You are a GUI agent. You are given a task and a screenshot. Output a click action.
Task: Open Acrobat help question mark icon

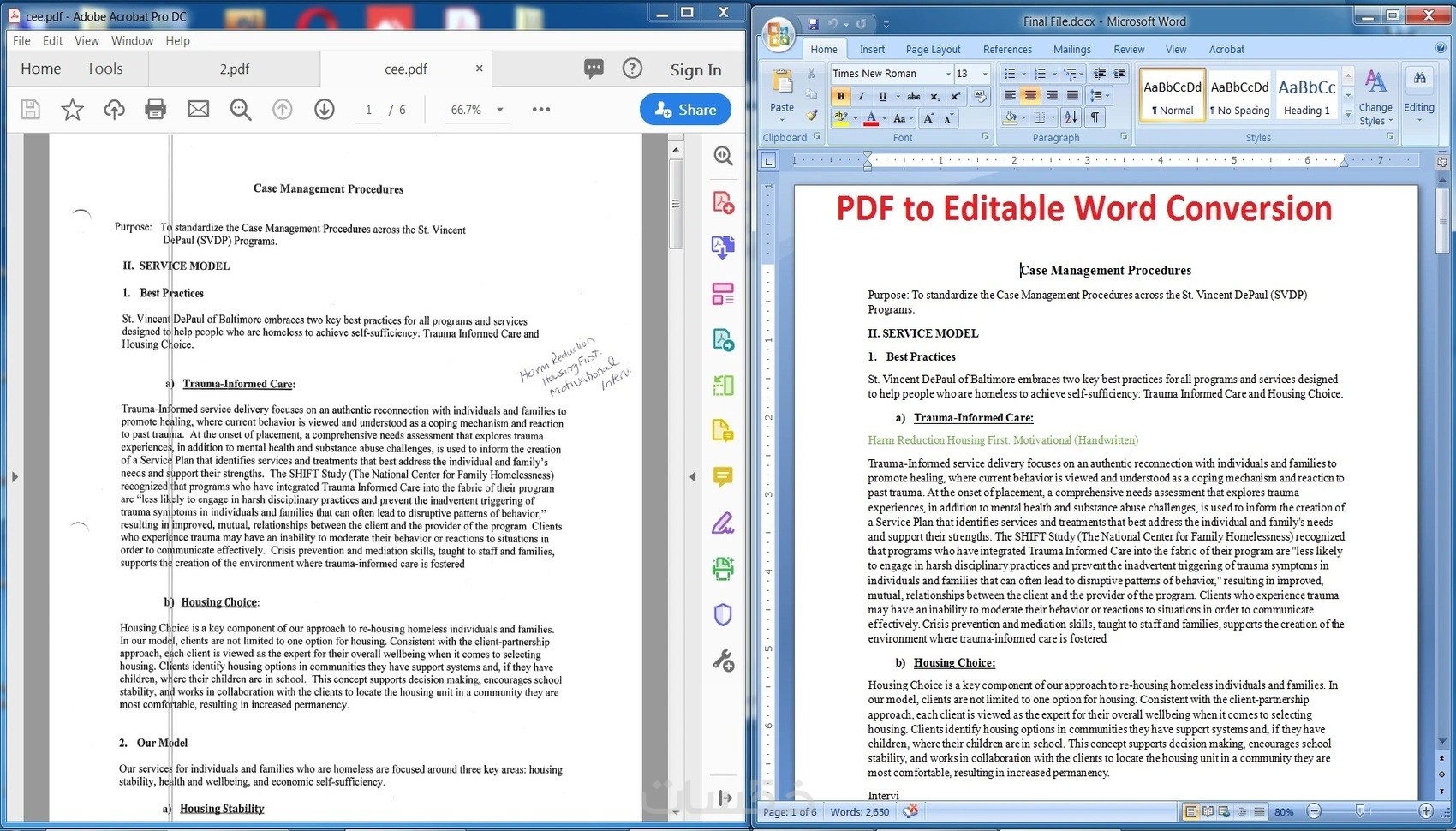coord(632,69)
